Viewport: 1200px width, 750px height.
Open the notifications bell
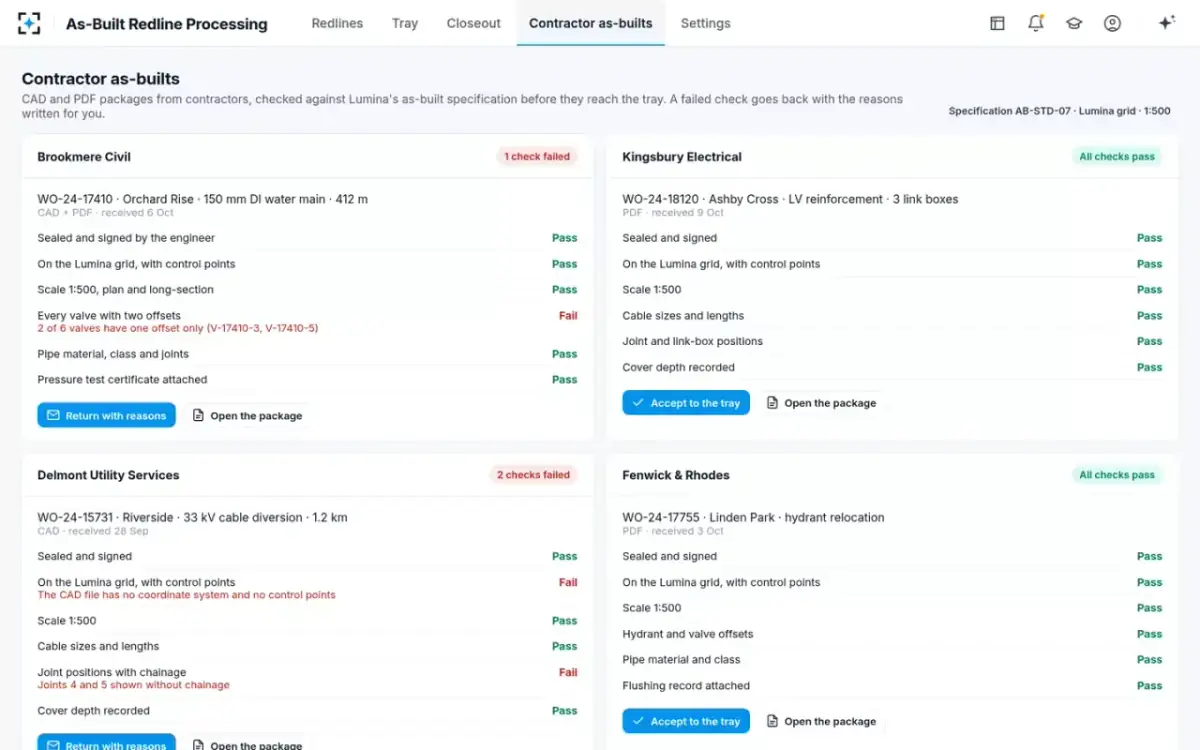(1036, 23)
